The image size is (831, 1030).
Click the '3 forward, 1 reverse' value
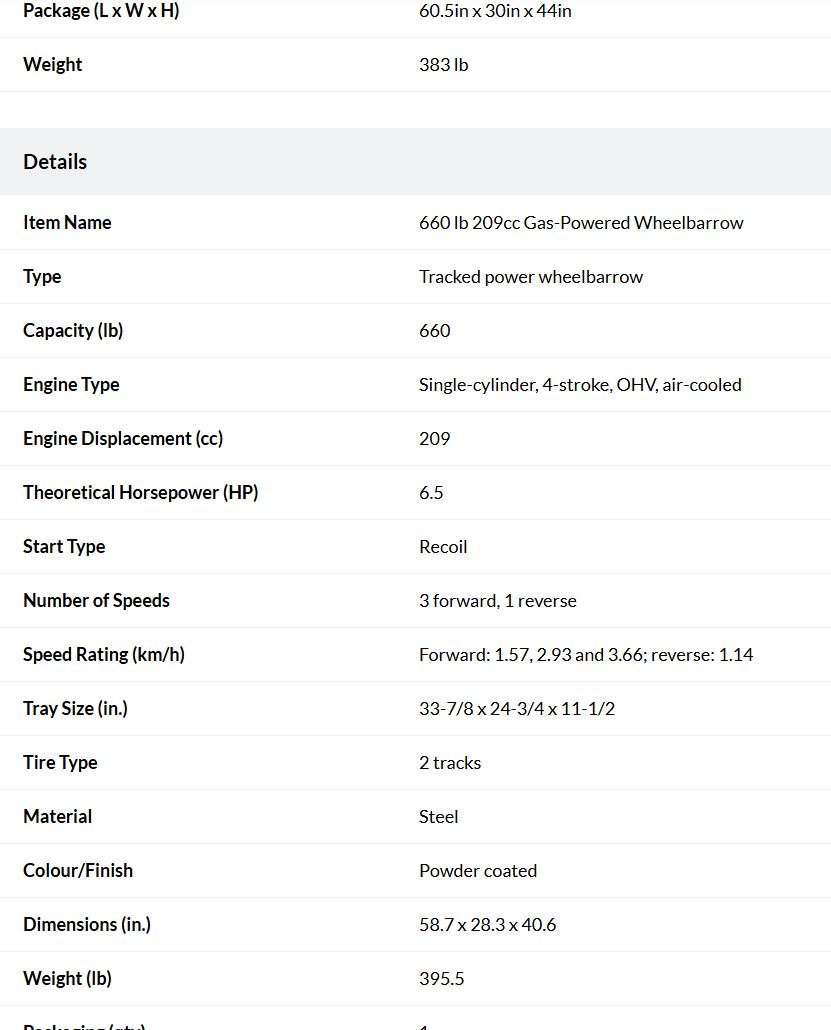point(497,600)
